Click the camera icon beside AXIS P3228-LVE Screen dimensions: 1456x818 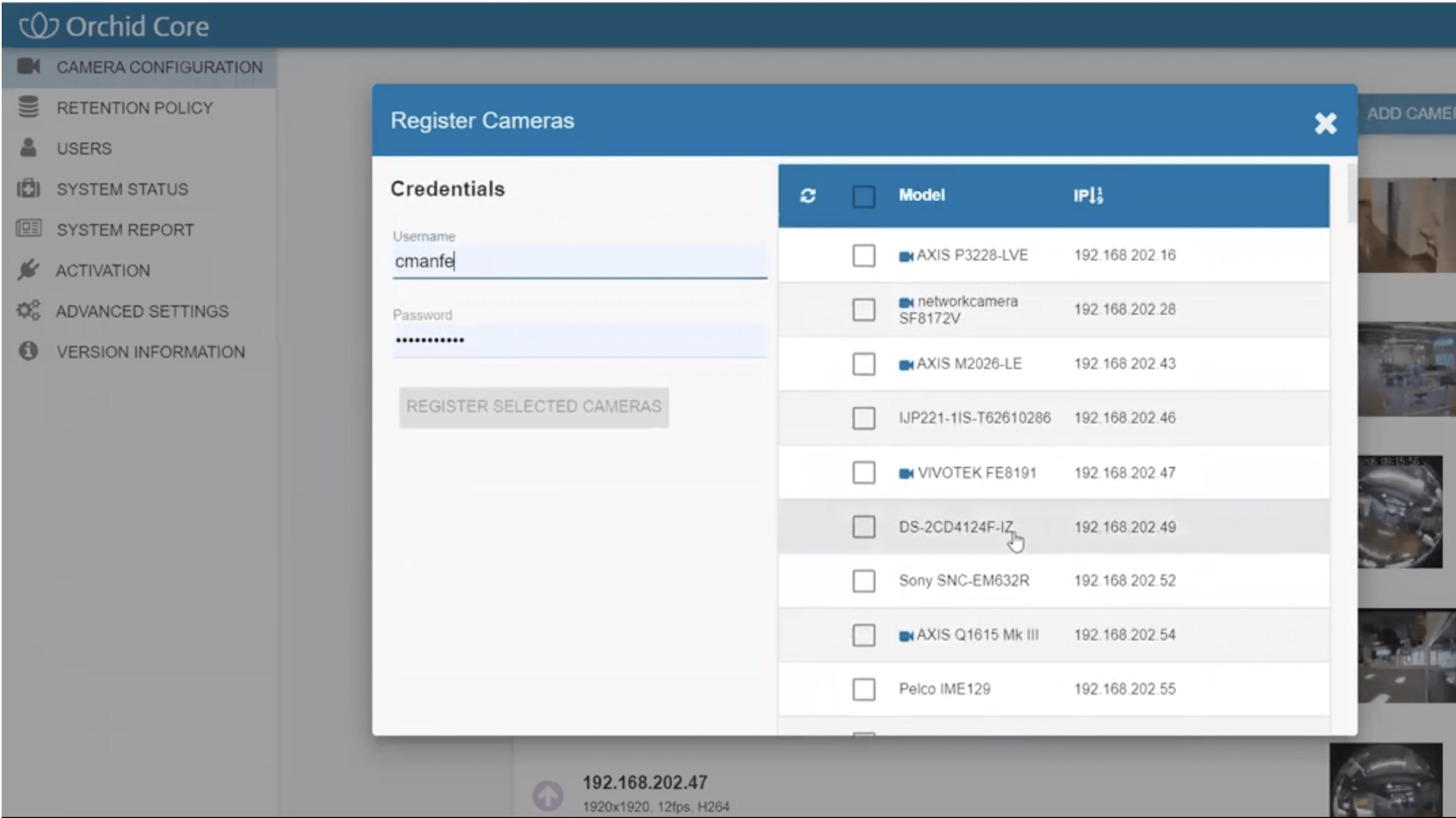(x=906, y=256)
